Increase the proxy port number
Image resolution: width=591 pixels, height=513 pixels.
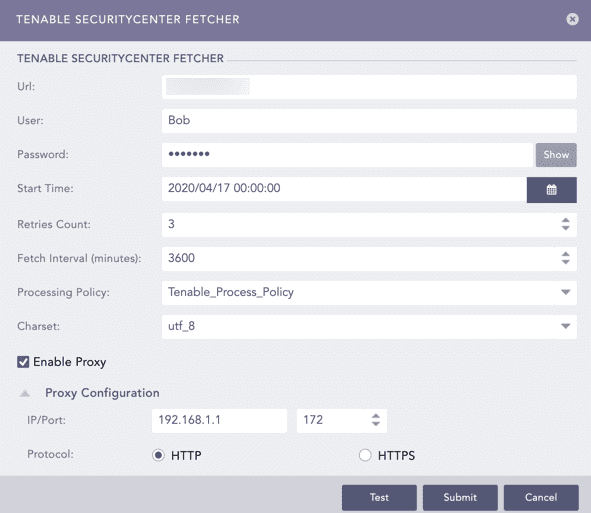(376, 416)
